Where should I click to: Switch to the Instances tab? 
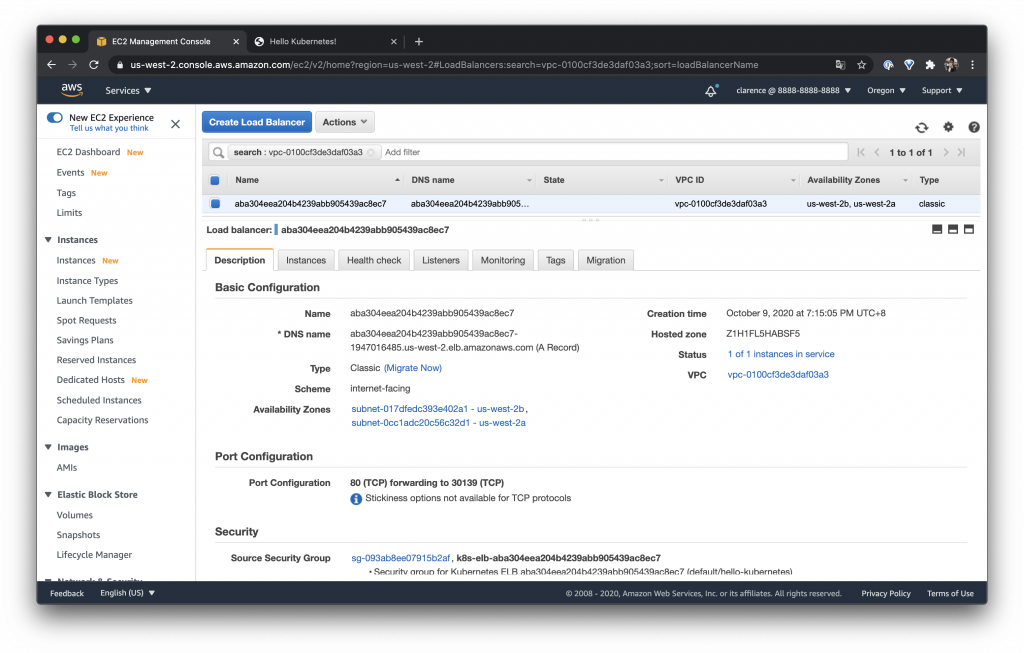[x=306, y=260]
